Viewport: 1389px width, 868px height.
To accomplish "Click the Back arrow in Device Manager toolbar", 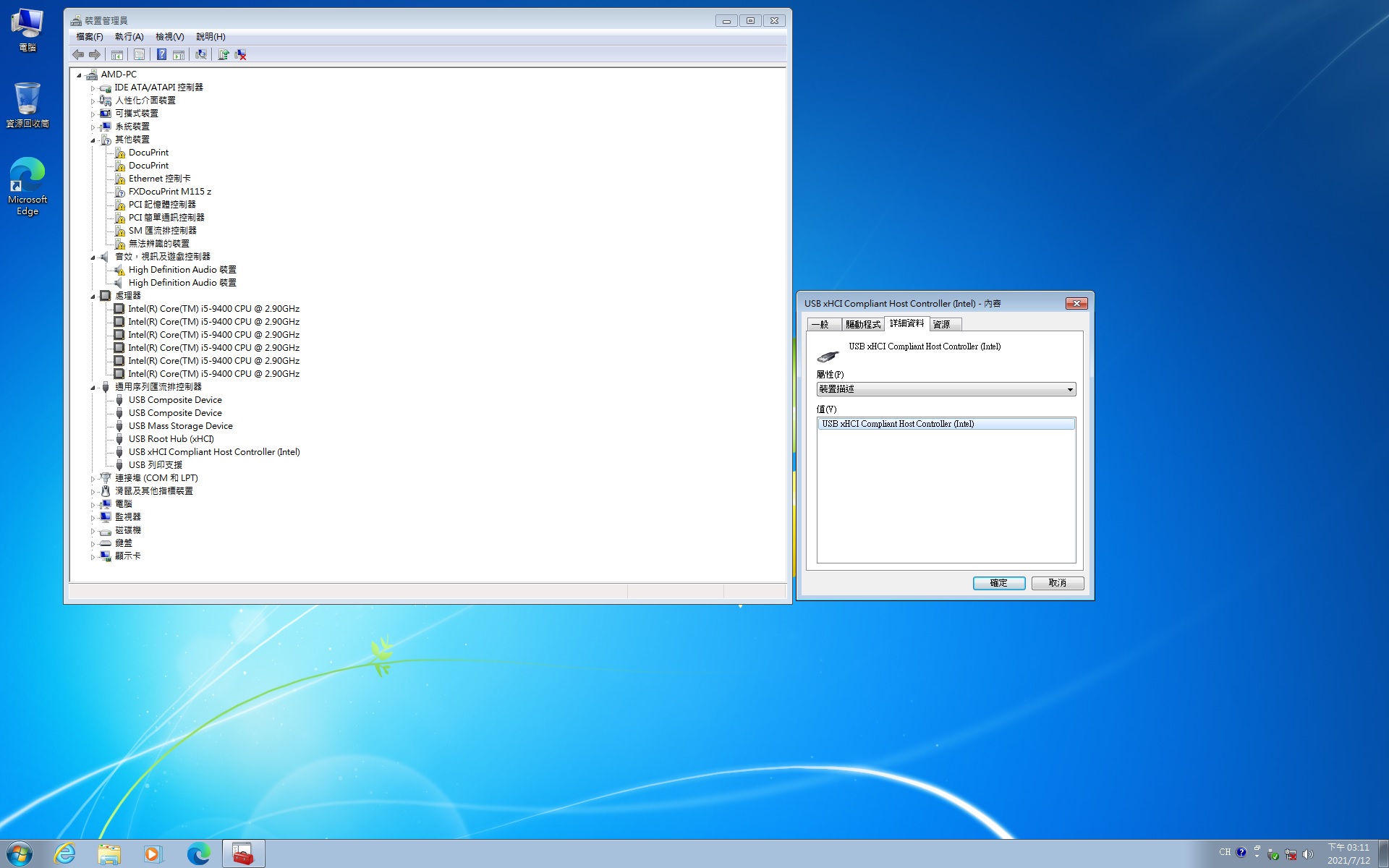I will 78,54.
